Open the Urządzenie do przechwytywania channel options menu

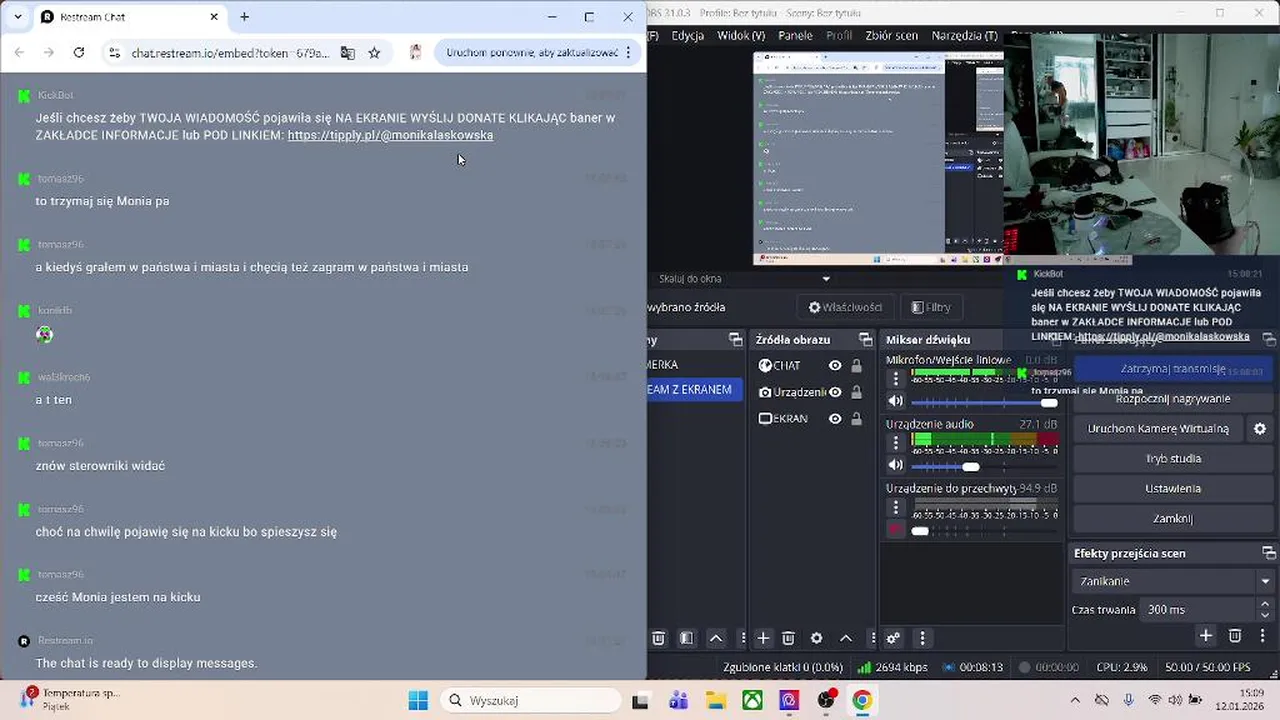click(896, 506)
